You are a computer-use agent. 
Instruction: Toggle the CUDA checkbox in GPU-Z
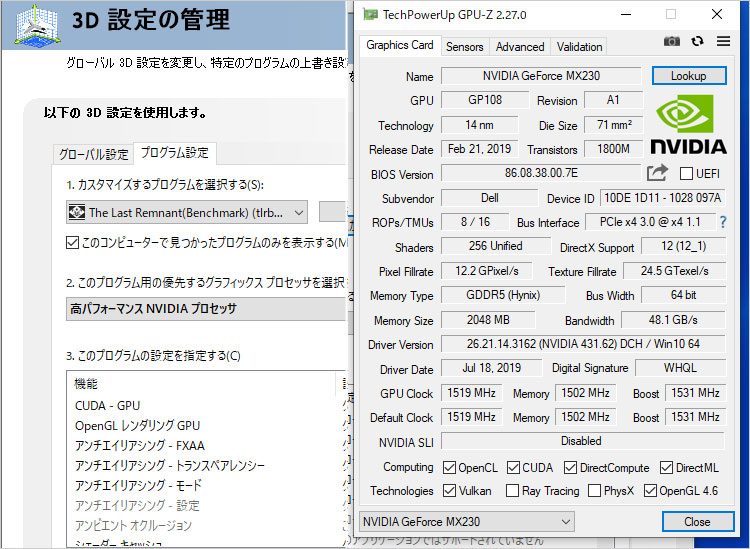pos(513,467)
